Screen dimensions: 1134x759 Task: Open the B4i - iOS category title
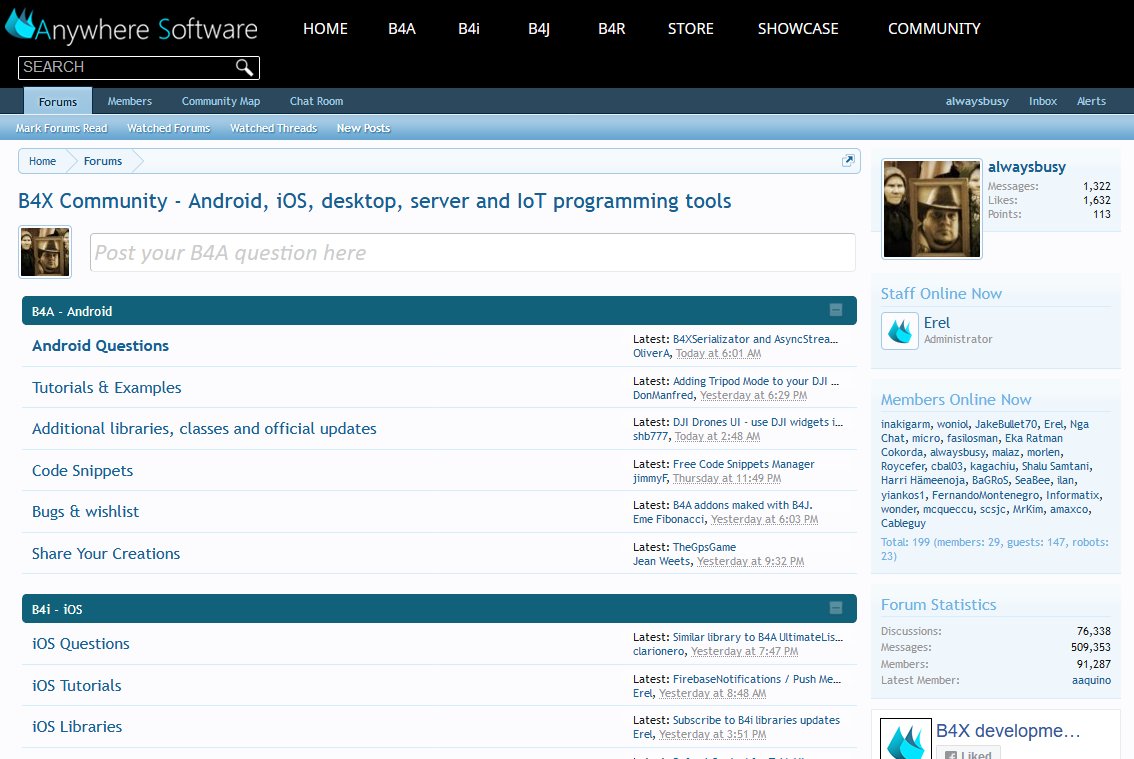pyautogui.click(x=56, y=609)
